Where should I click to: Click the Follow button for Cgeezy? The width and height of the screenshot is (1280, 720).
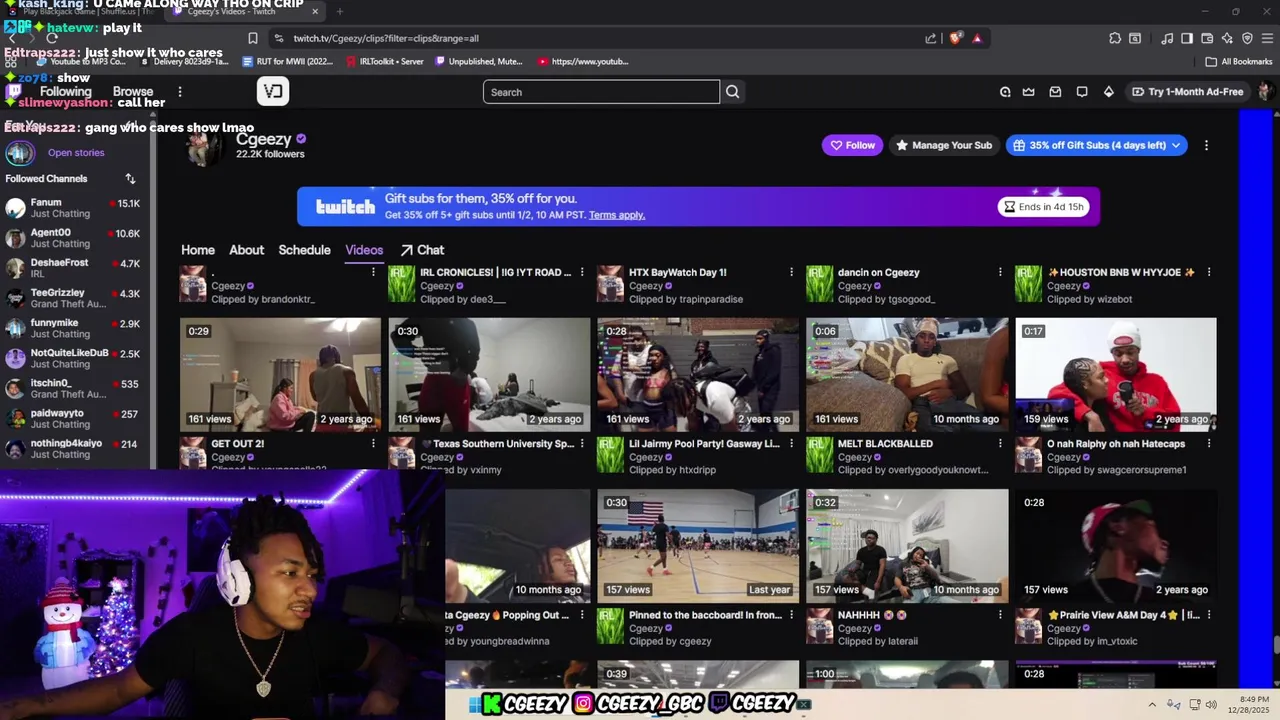852,145
